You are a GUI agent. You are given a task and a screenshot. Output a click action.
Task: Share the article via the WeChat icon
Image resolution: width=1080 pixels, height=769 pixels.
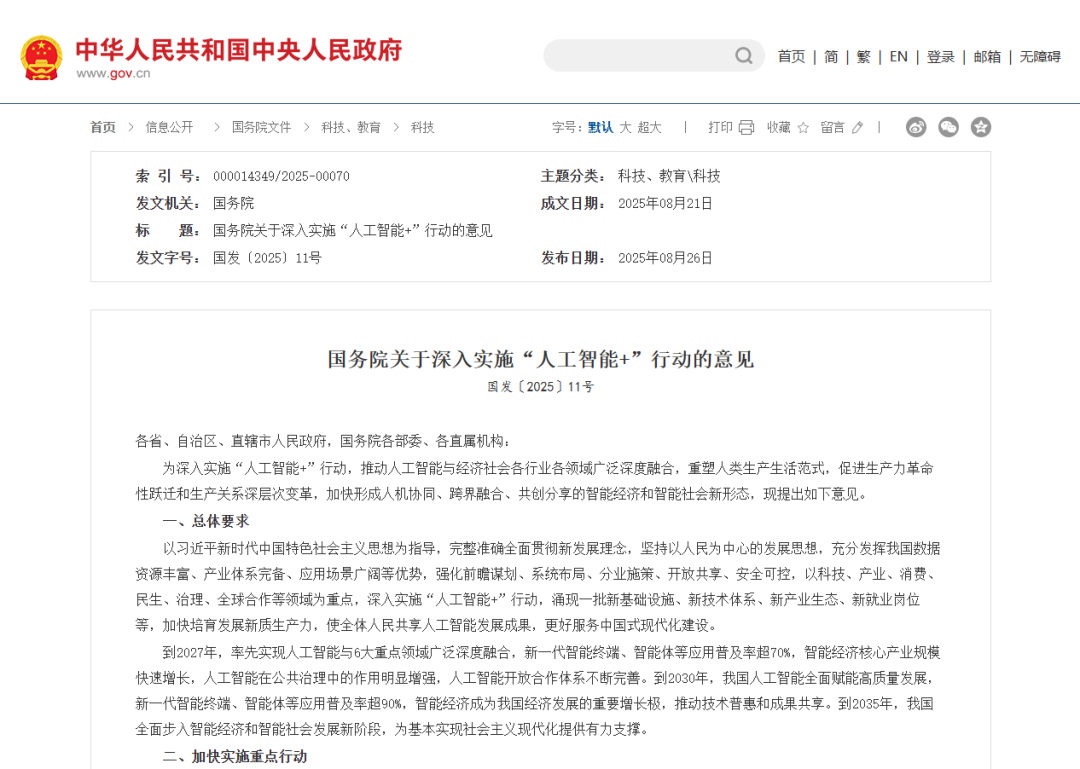[x=948, y=127]
